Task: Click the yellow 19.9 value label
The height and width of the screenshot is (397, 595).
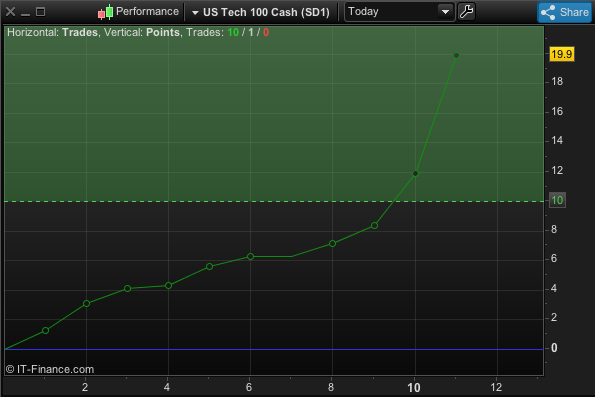Action: (562, 54)
